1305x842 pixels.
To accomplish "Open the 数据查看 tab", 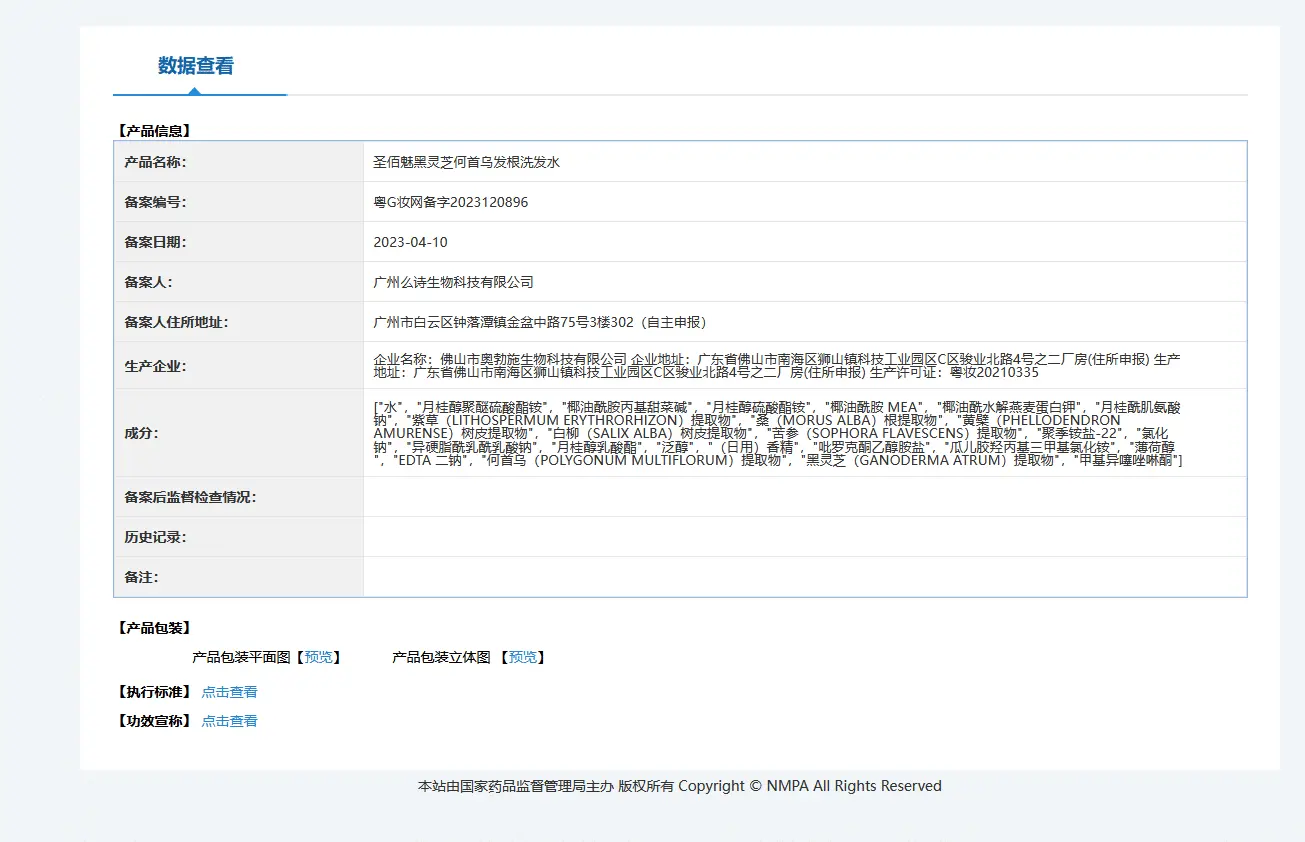I will [x=196, y=66].
